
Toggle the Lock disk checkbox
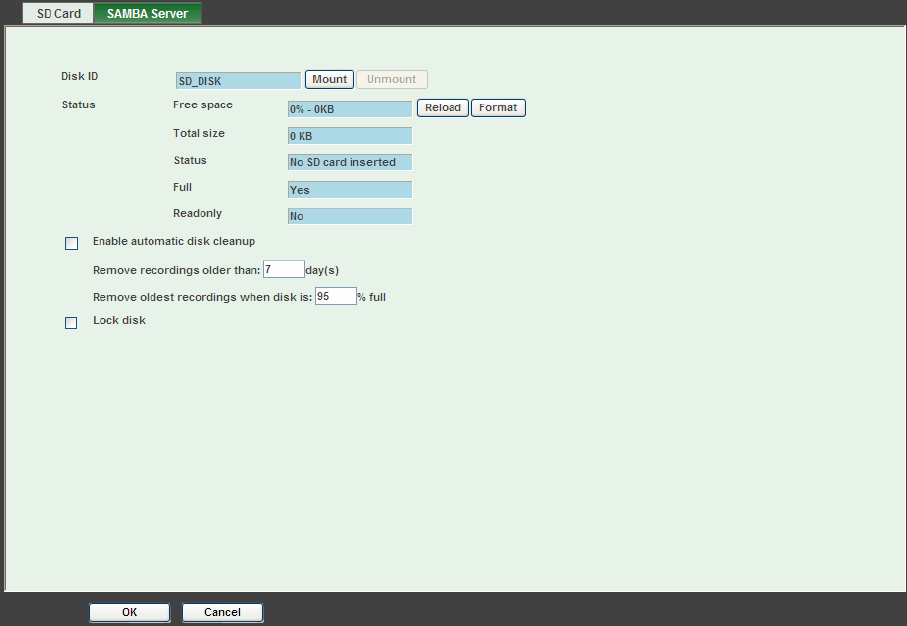pos(71,323)
